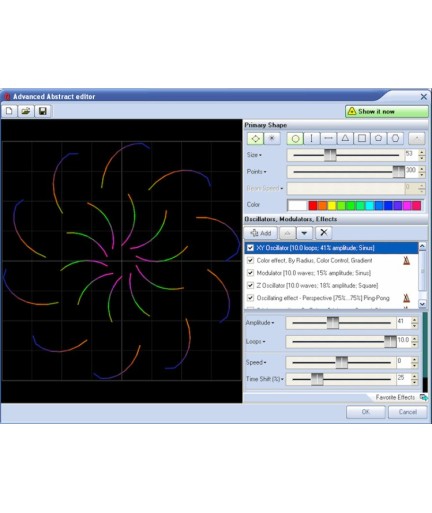The height and width of the screenshot is (513, 432).
Task: Expand the Amplitude parameter dropdown
Action: [x=273, y=323]
